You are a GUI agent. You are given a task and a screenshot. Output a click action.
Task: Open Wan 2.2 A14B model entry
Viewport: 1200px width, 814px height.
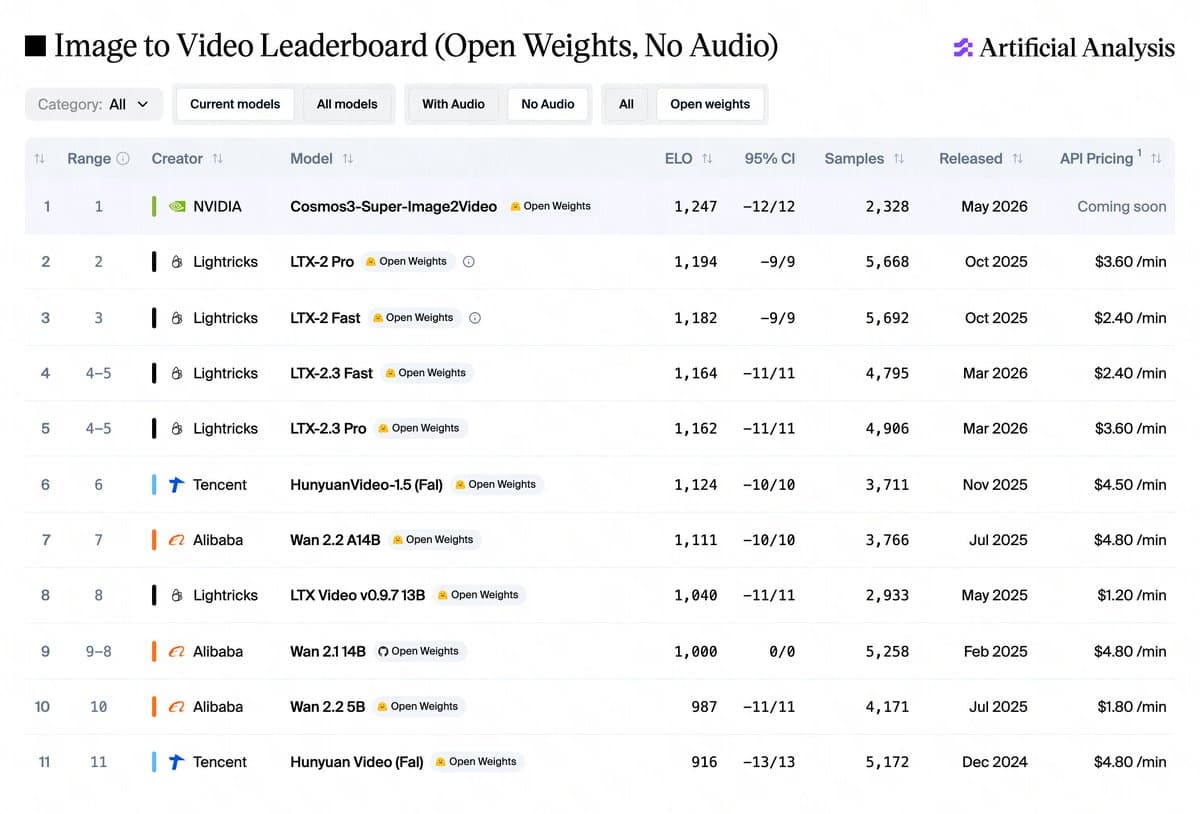click(x=335, y=540)
